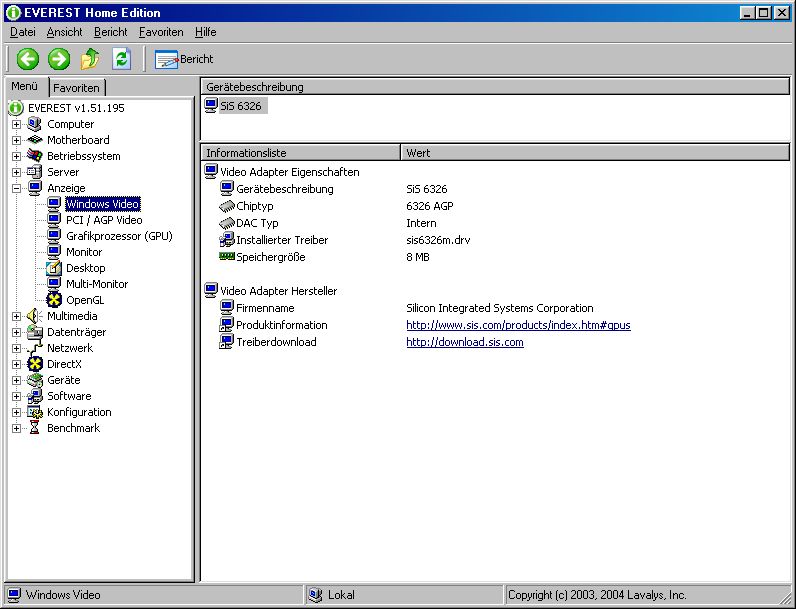Open the Ansicht menu

click(x=64, y=32)
